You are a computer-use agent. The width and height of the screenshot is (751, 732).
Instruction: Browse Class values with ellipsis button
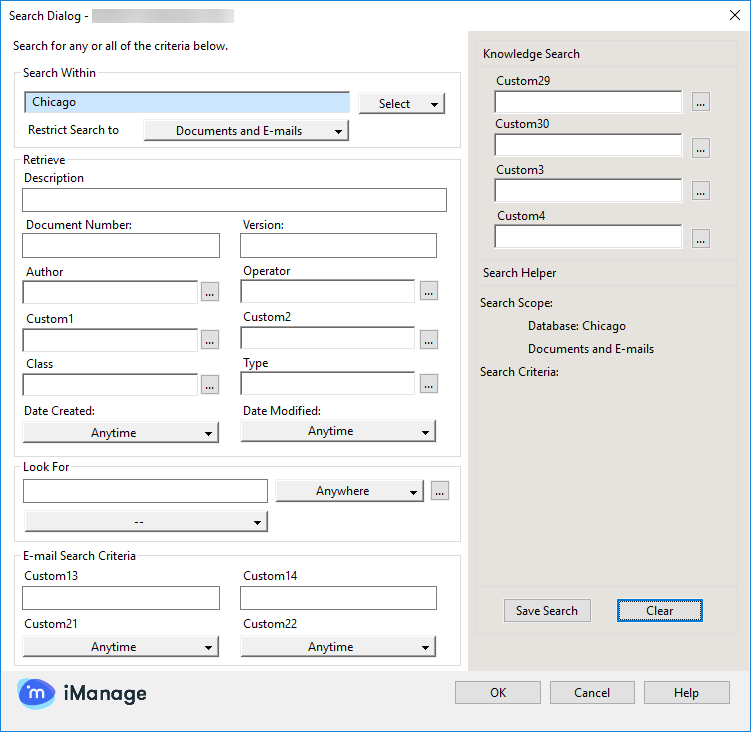click(x=209, y=384)
